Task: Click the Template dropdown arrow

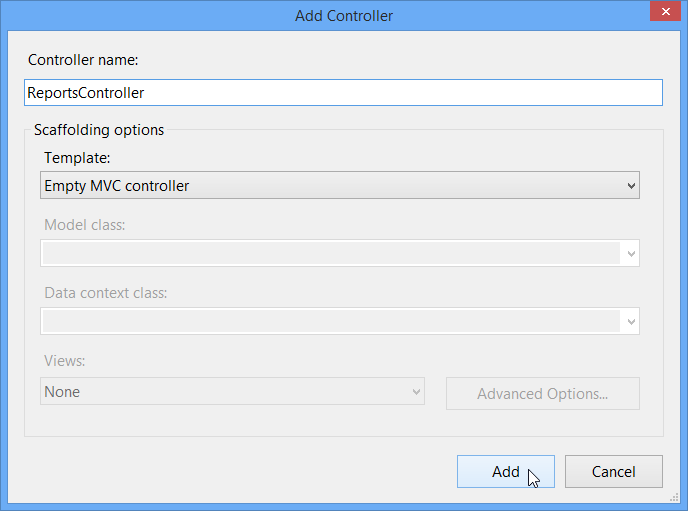Action: 631,185
